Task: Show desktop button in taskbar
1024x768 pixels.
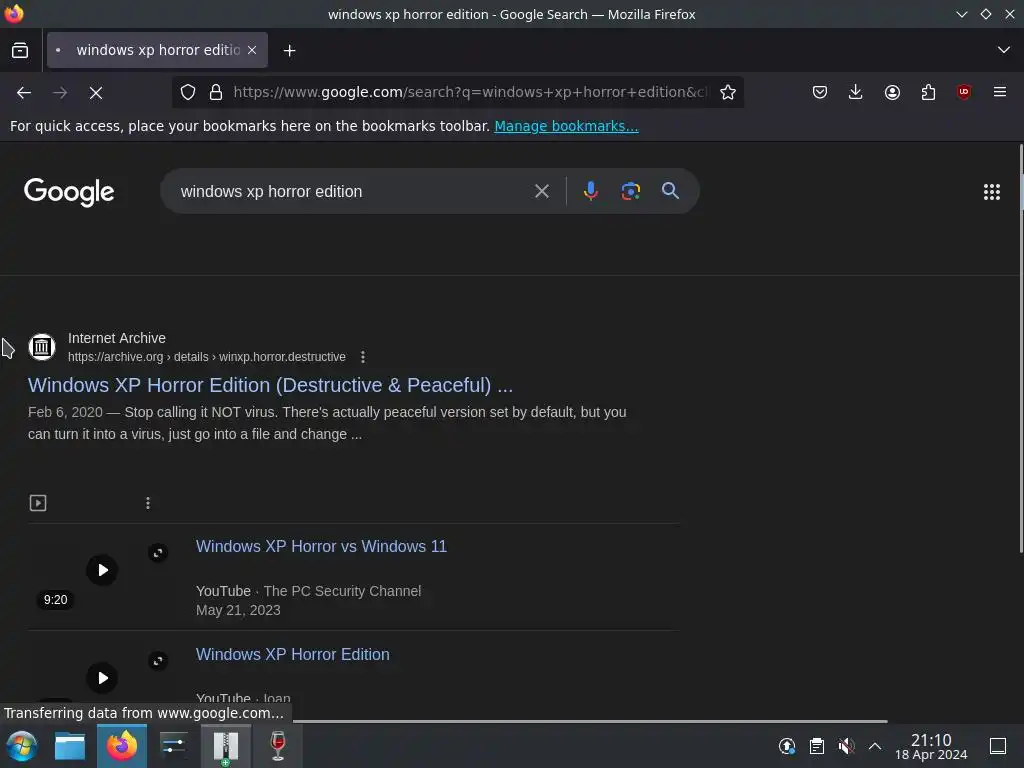Action: [x=997, y=746]
